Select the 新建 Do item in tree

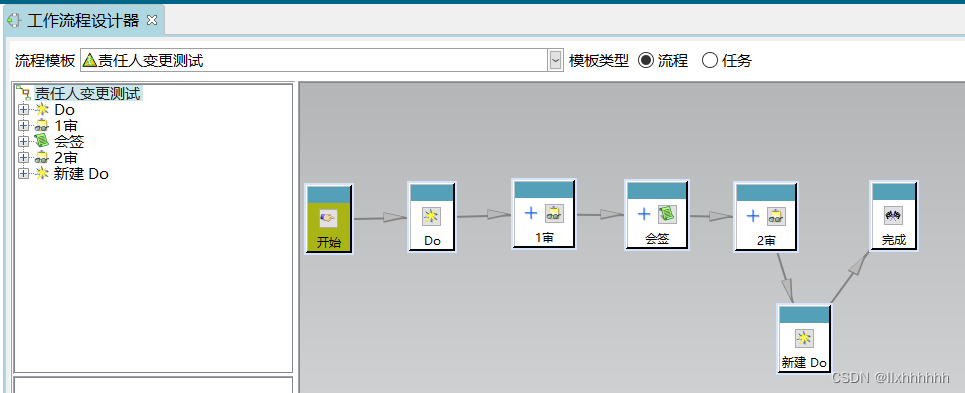[81, 174]
